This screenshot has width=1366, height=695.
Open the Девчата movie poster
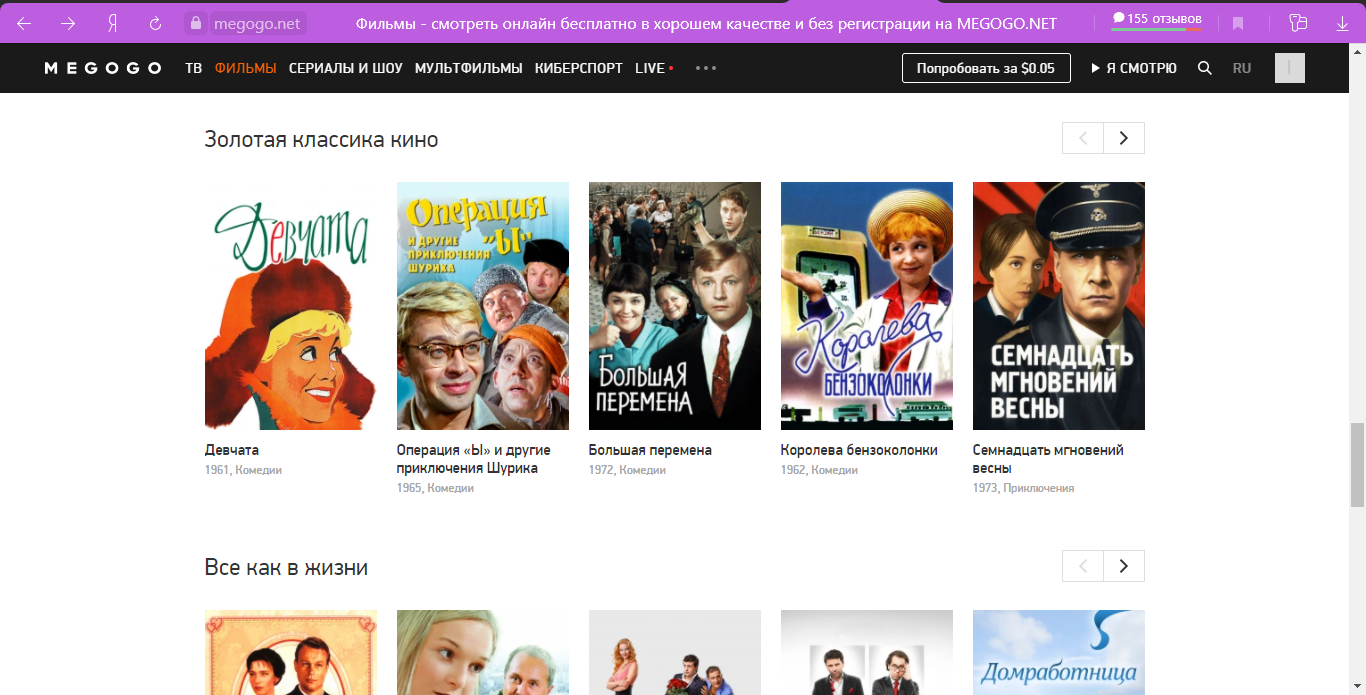291,306
